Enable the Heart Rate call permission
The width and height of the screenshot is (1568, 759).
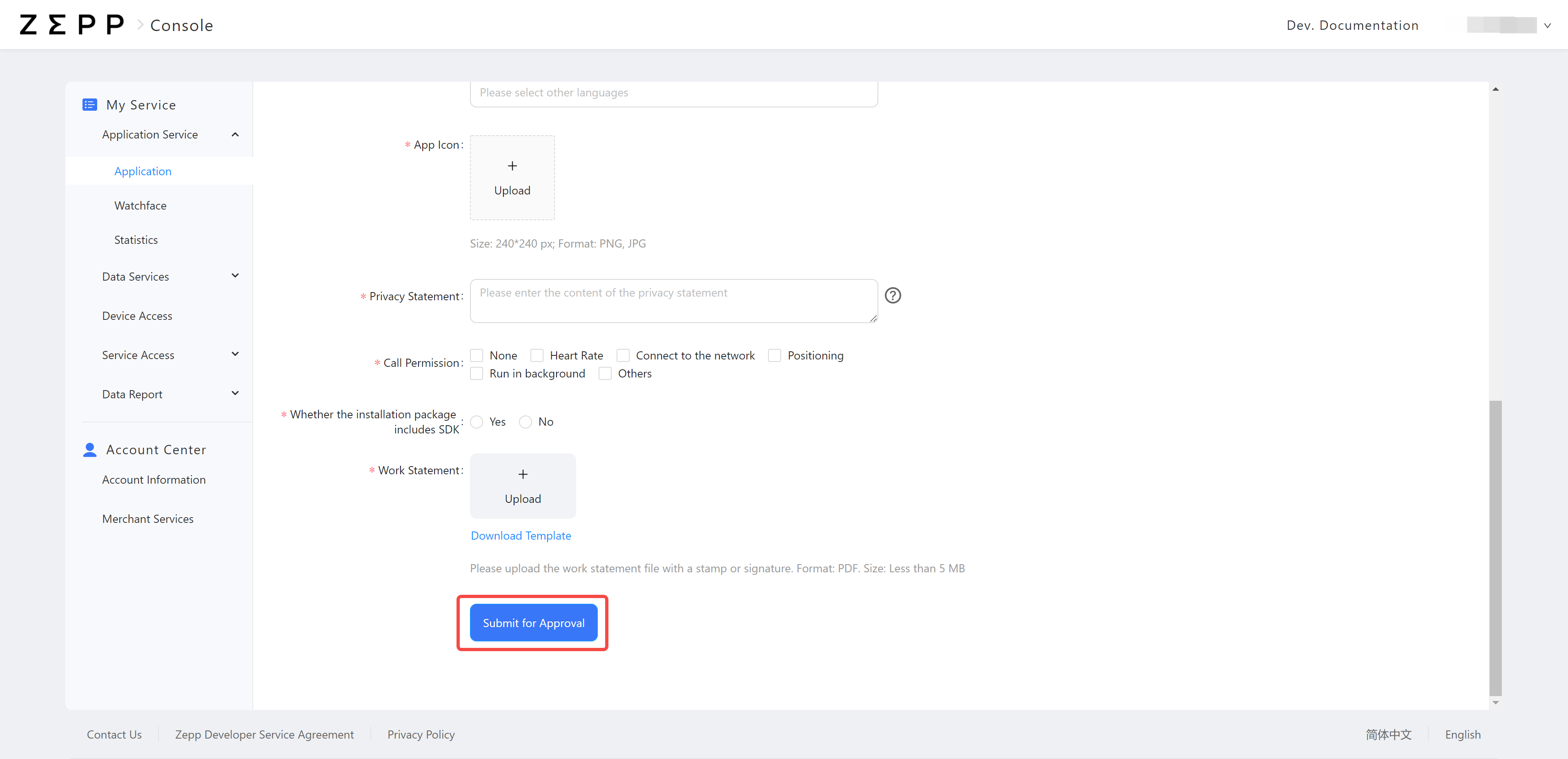click(537, 355)
